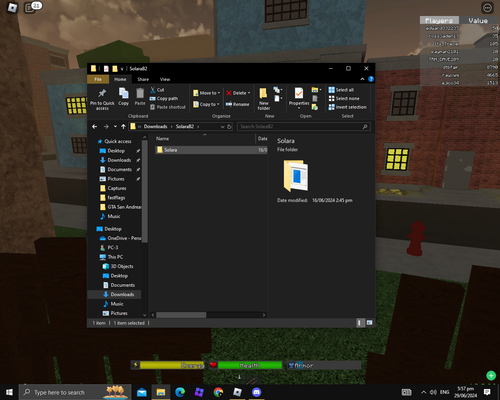Go up one folder level
The width and height of the screenshot is (500, 400).
point(123,127)
